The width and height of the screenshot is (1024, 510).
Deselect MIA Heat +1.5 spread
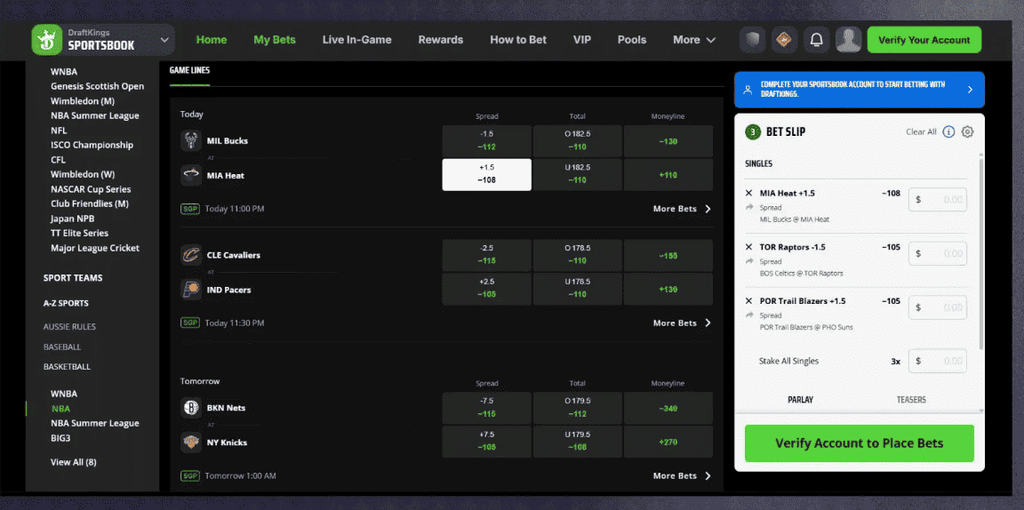click(x=487, y=175)
